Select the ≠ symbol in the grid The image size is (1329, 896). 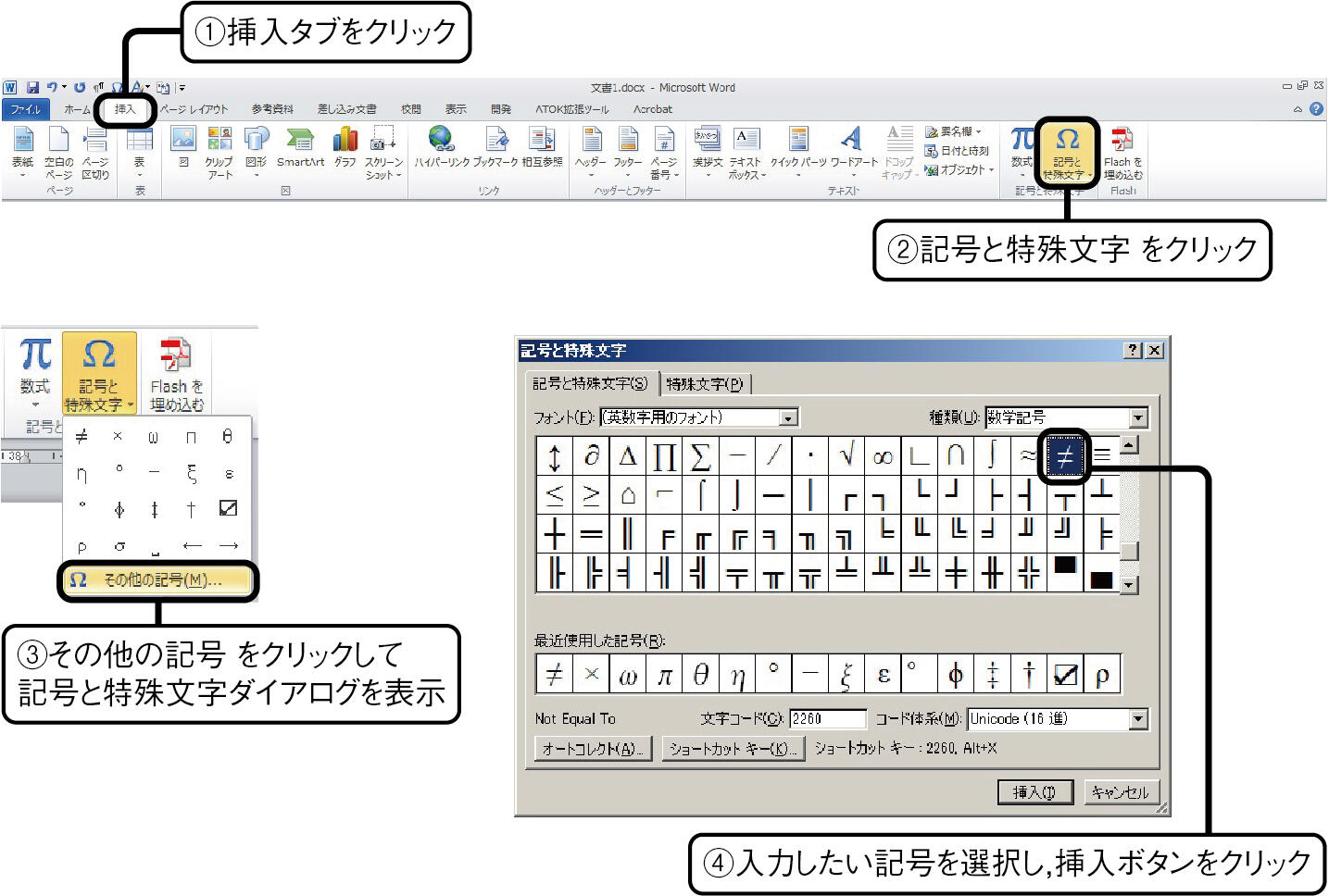click(1065, 455)
